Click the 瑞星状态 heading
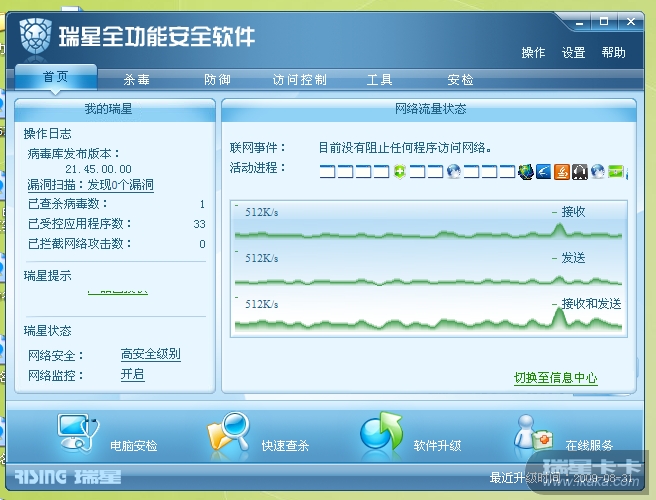This screenshot has width=656, height=500. [47, 331]
